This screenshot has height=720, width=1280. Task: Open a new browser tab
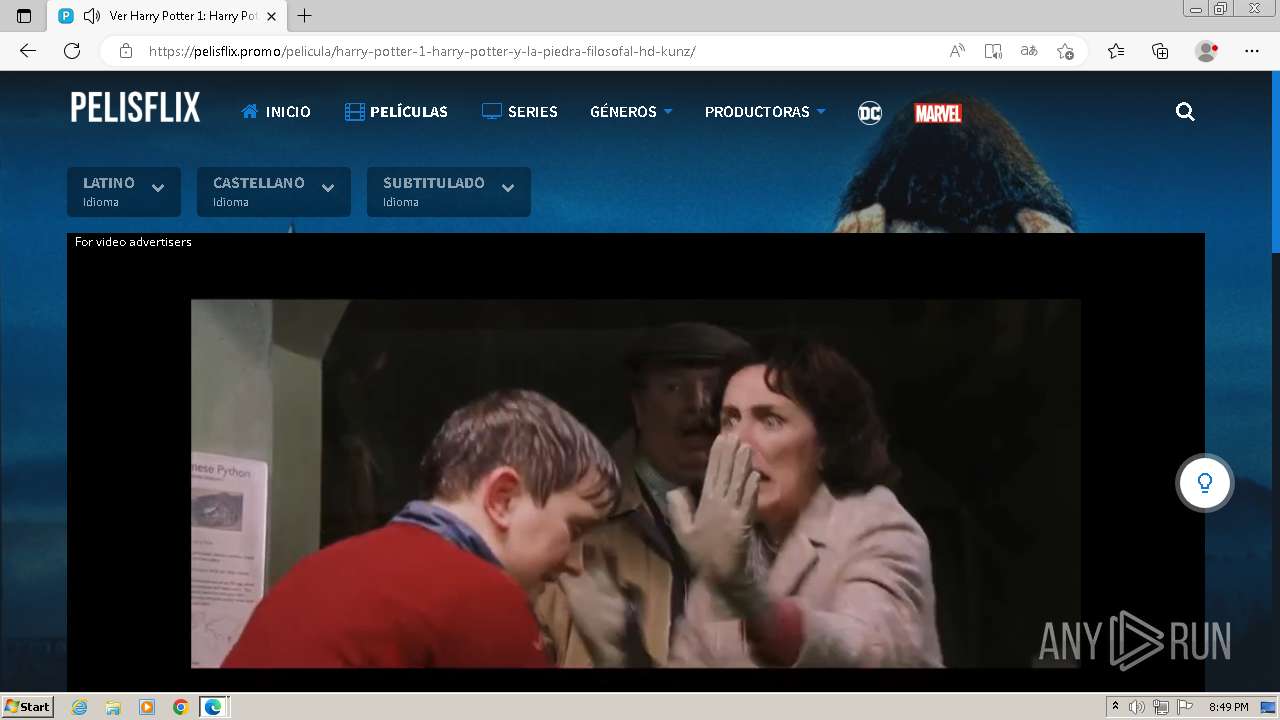point(305,16)
